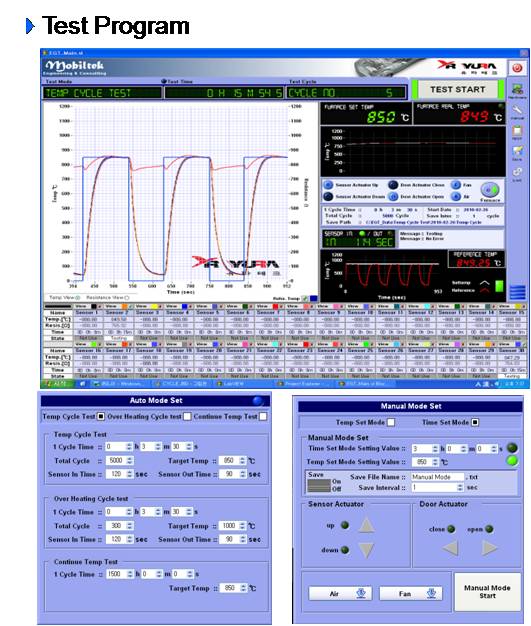Enable the Temp Cycle Test checkbox
Image resolution: width=531 pixels, height=626 pixels.
coord(101,416)
